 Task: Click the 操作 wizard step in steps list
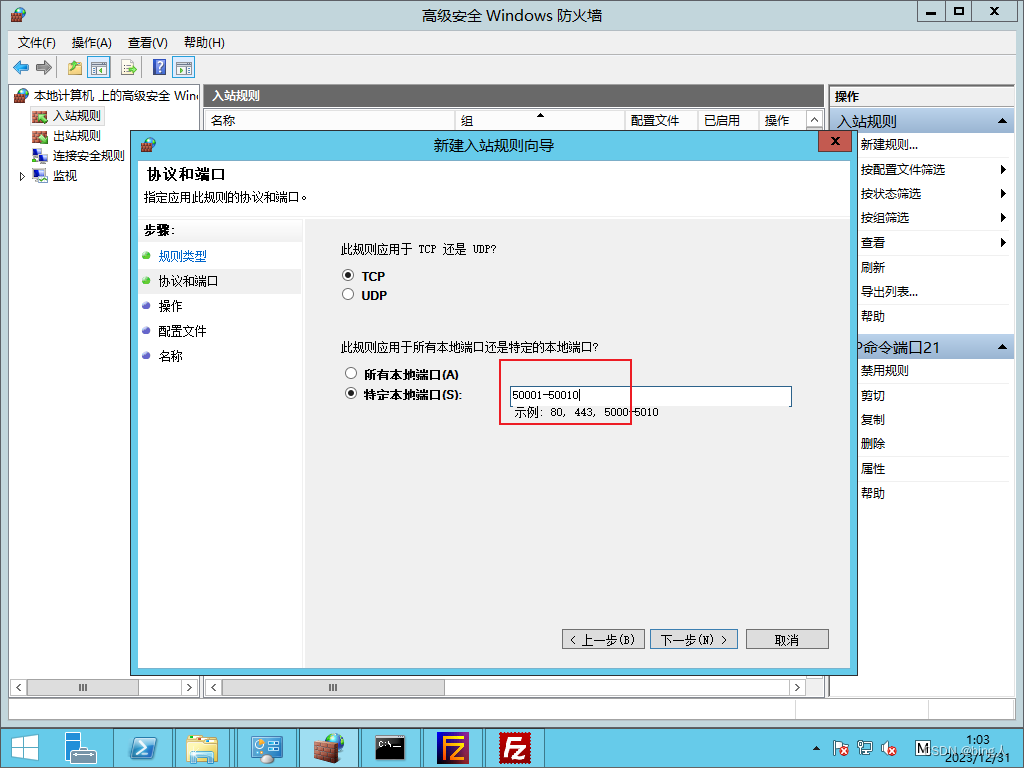(170, 306)
